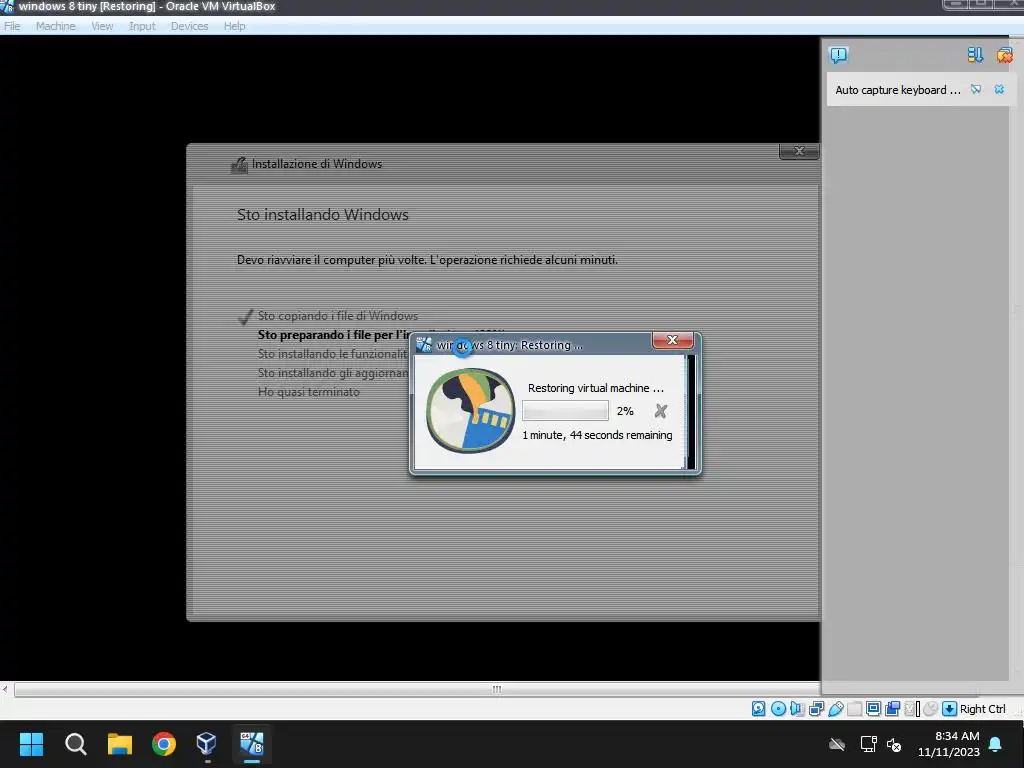
Task: Open the Devices menu
Action: click(189, 26)
